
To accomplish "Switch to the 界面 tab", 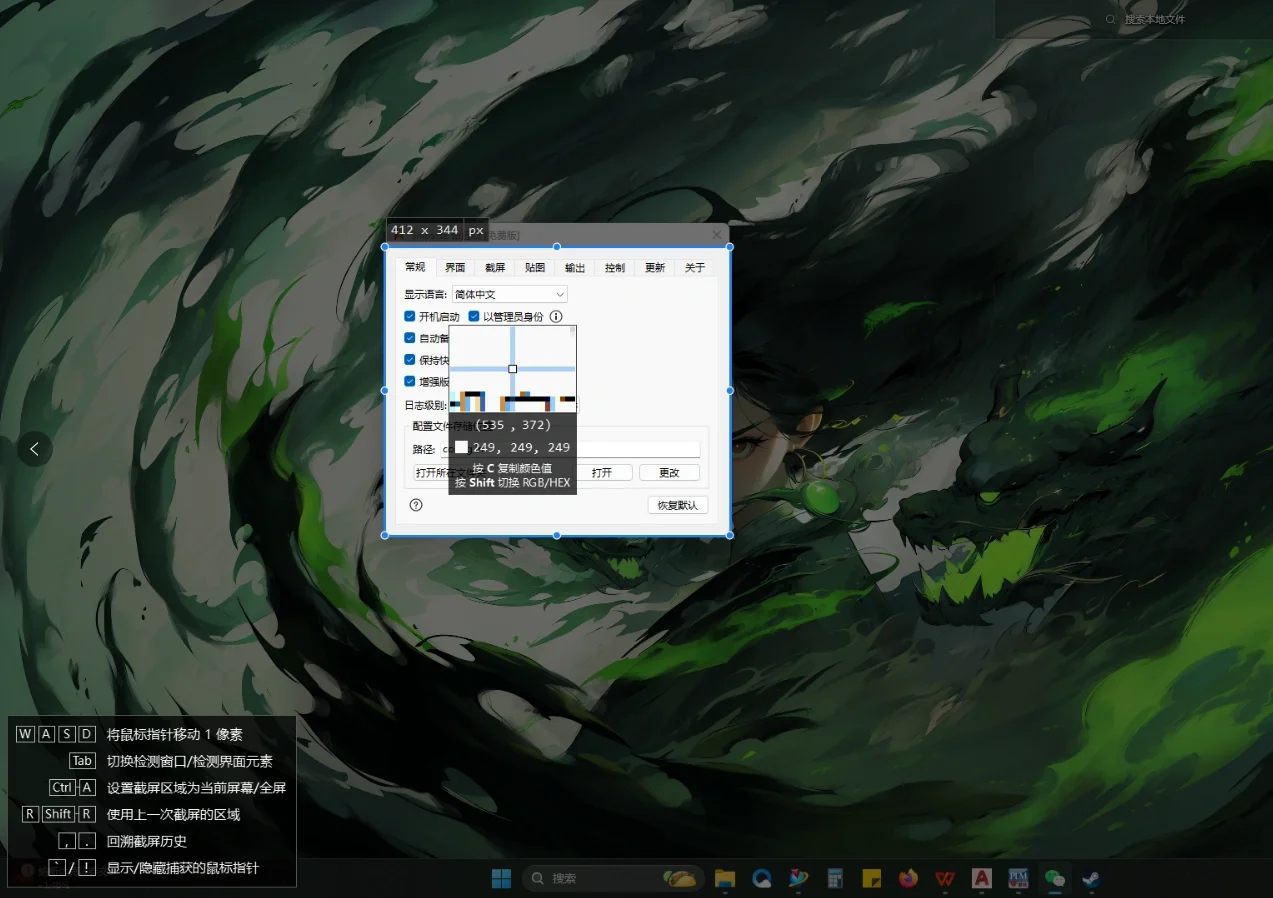I will [455, 267].
